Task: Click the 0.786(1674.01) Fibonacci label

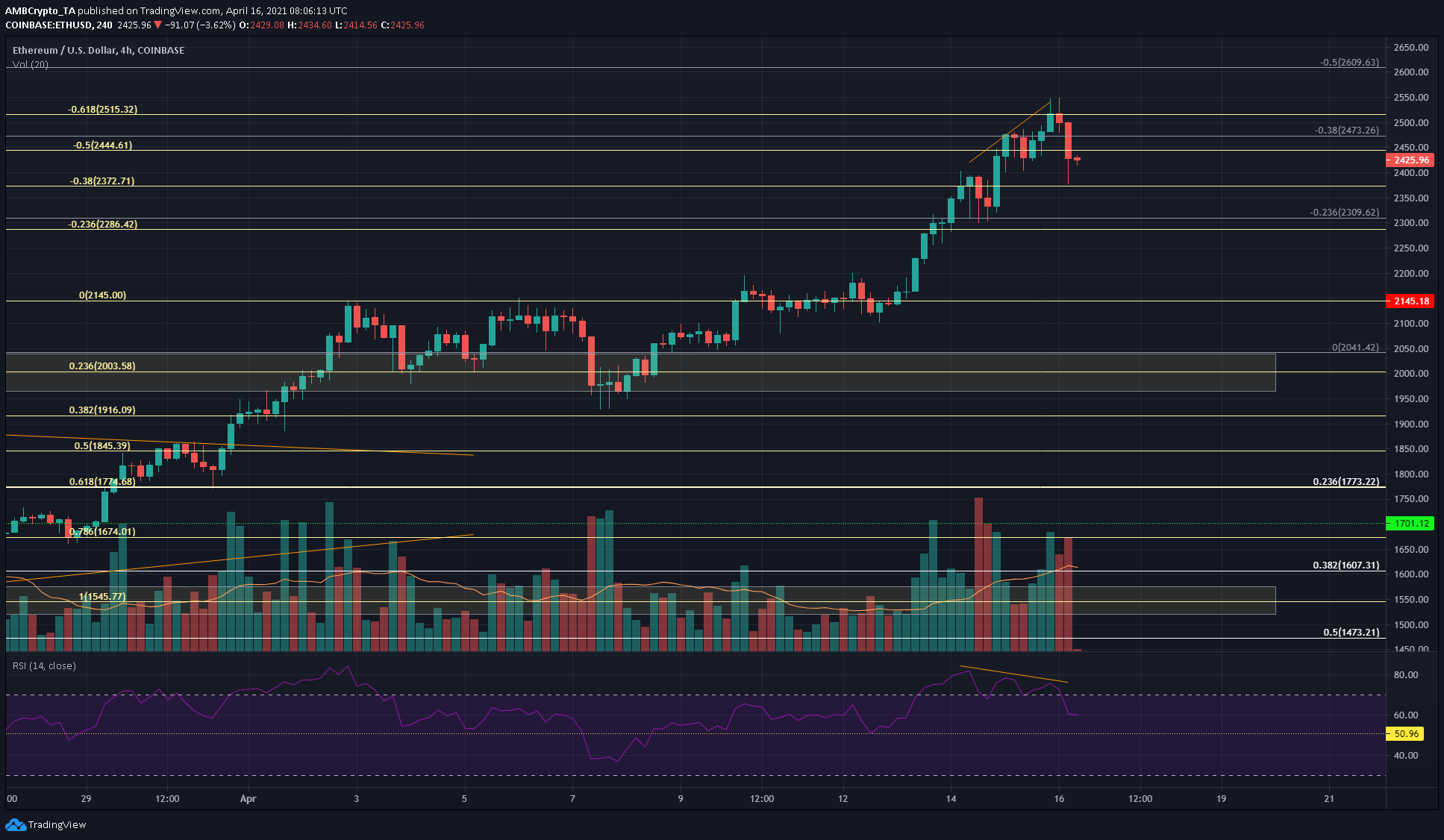Action: point(102,532)
